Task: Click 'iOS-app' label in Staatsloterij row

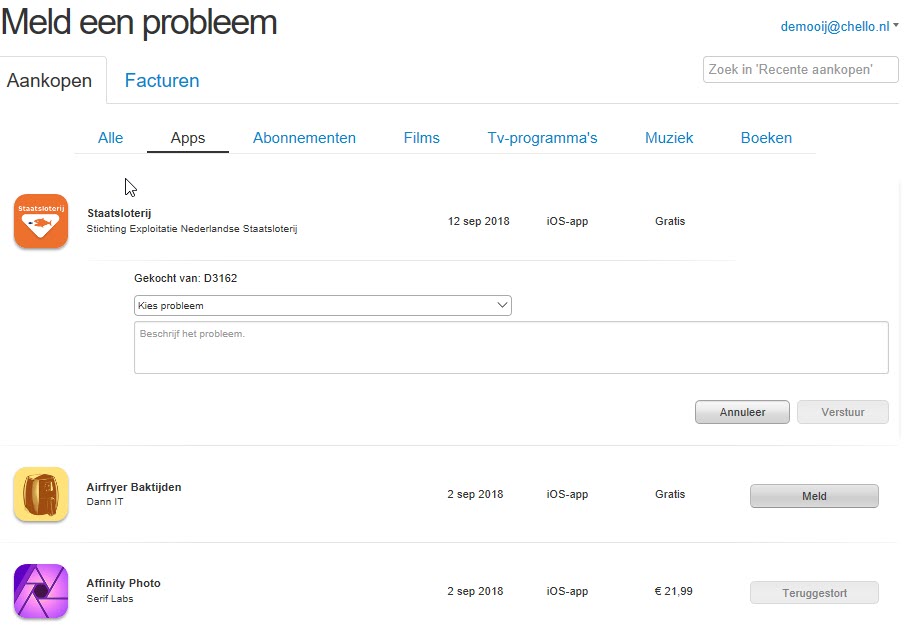Action: pos(567,221)
